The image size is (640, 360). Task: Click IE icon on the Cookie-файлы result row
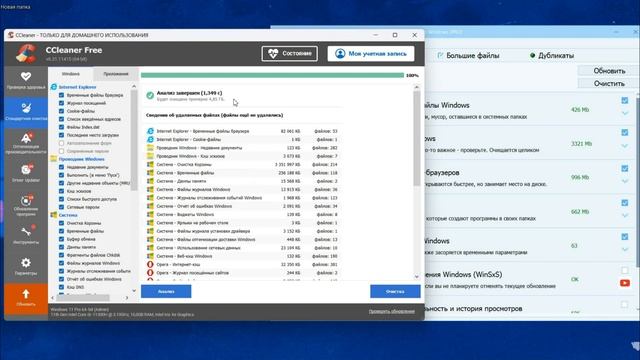coord(150,139)
